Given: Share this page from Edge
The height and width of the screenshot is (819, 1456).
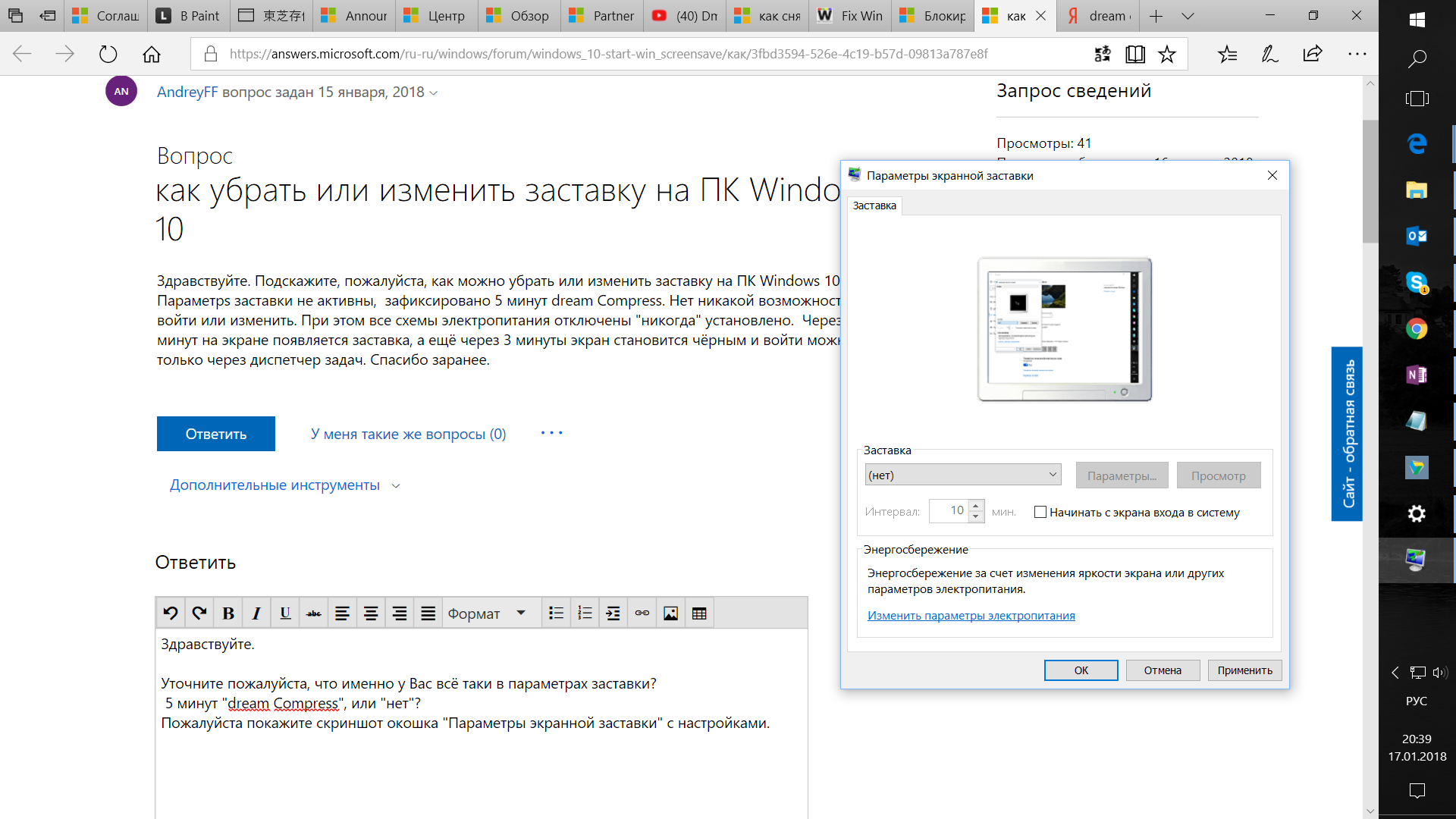Looking at the screenshot, I should point(1313,54).
